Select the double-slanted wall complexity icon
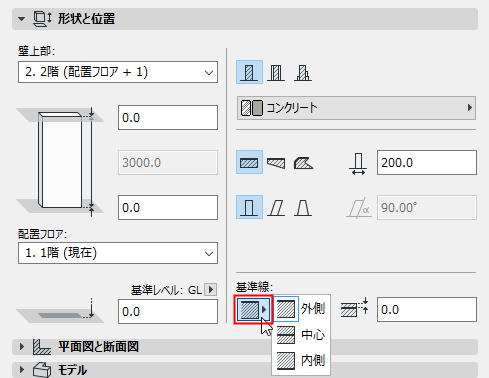Image resolution: width=489 pixels, height=378 pixels. (x=303, y=208)
